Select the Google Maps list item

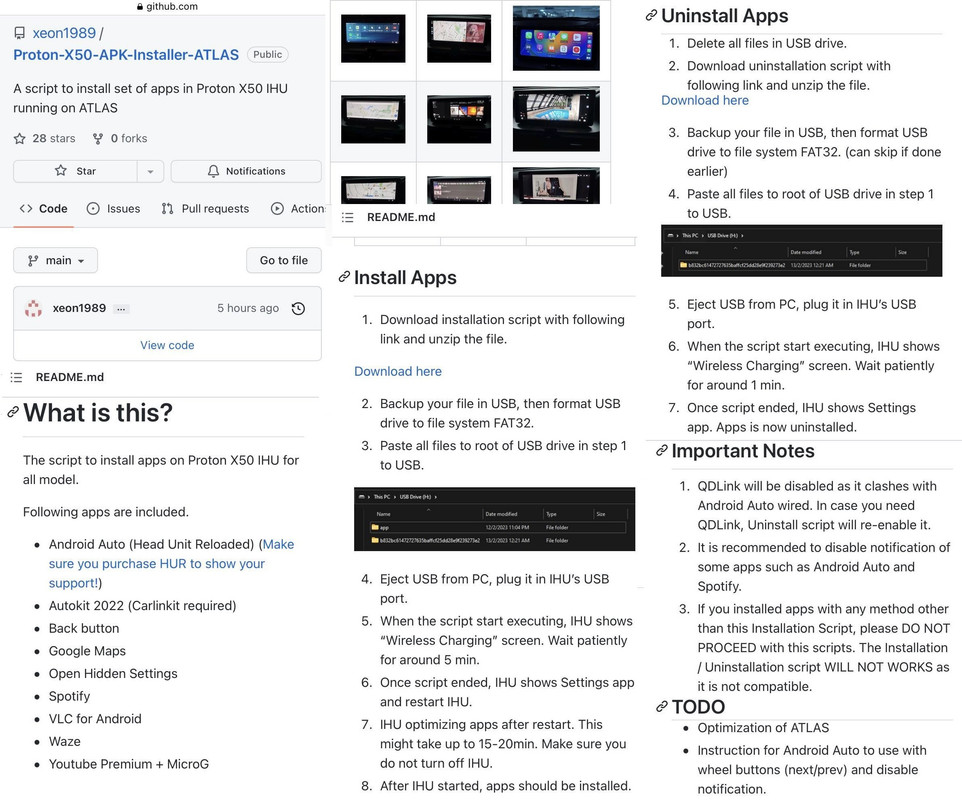pos(87,651)
